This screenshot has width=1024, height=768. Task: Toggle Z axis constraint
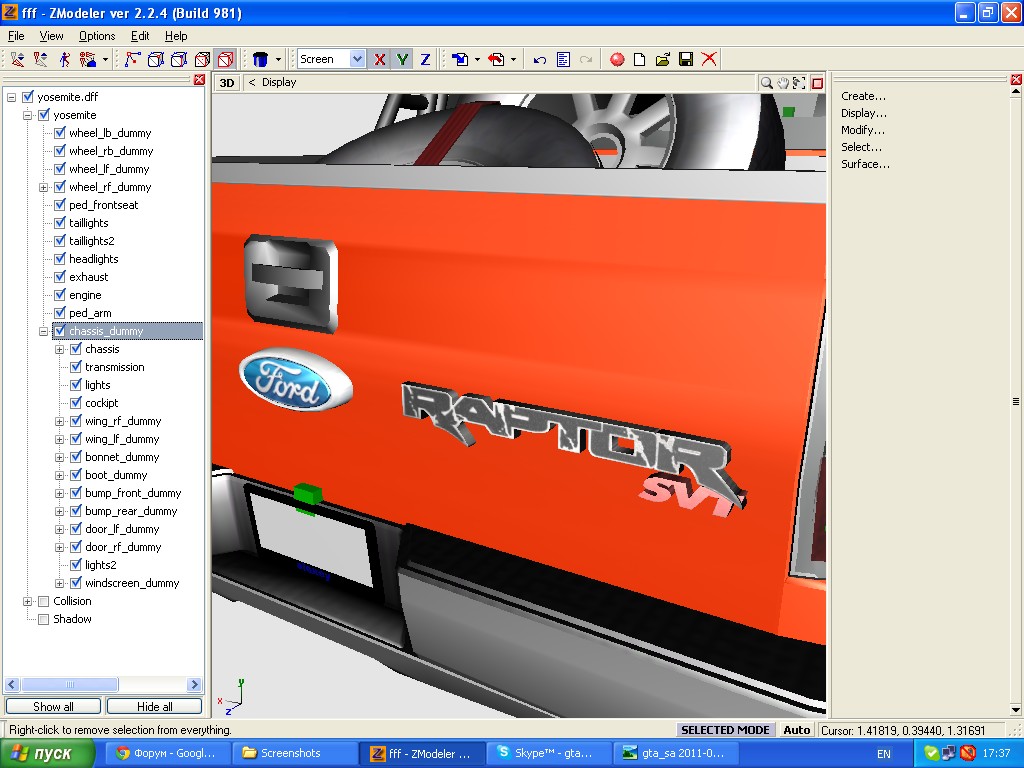[x=425, y=59]
